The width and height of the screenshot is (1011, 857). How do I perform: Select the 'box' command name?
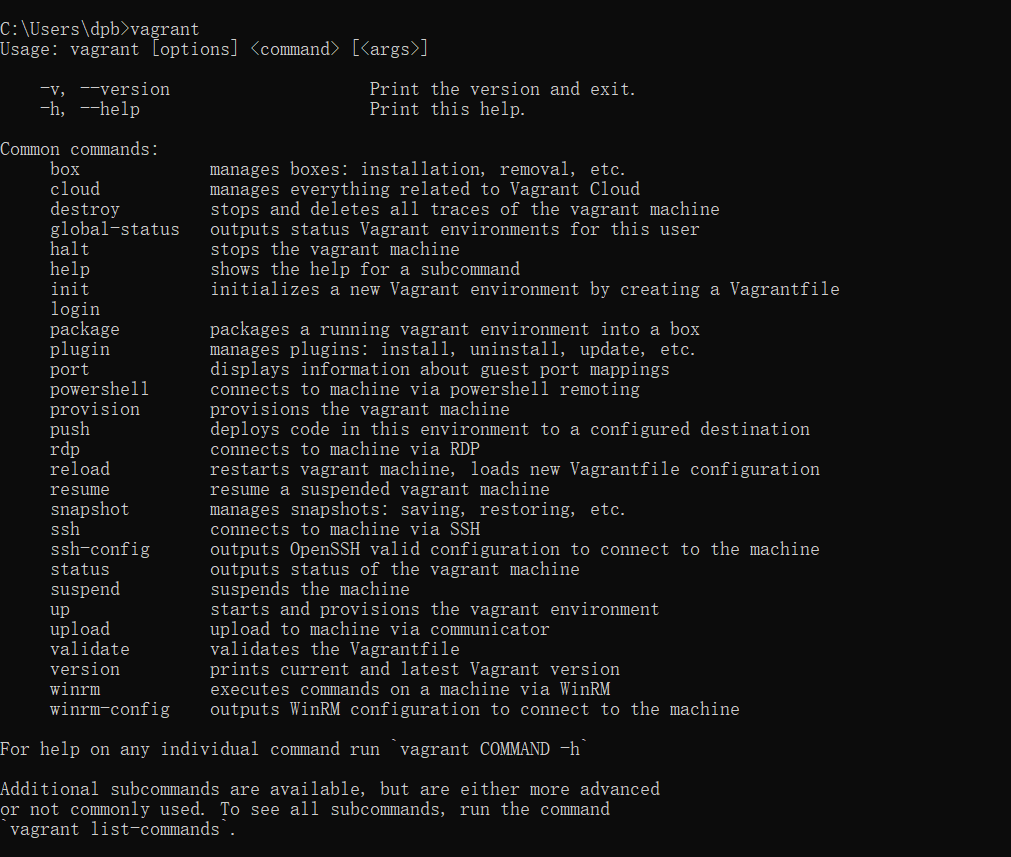[65, 169]
